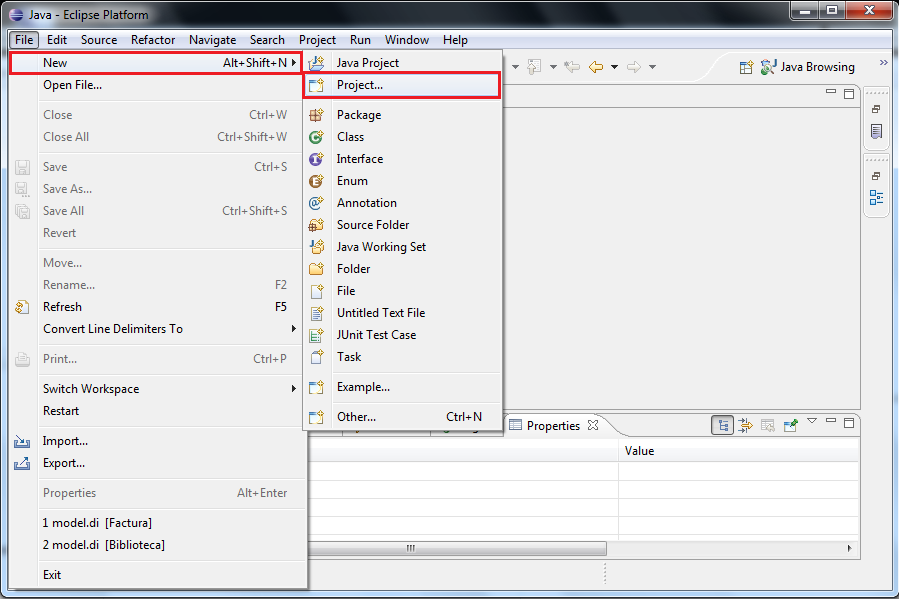
Task: Click the JUnit Test Case icon
Action: 316,335
